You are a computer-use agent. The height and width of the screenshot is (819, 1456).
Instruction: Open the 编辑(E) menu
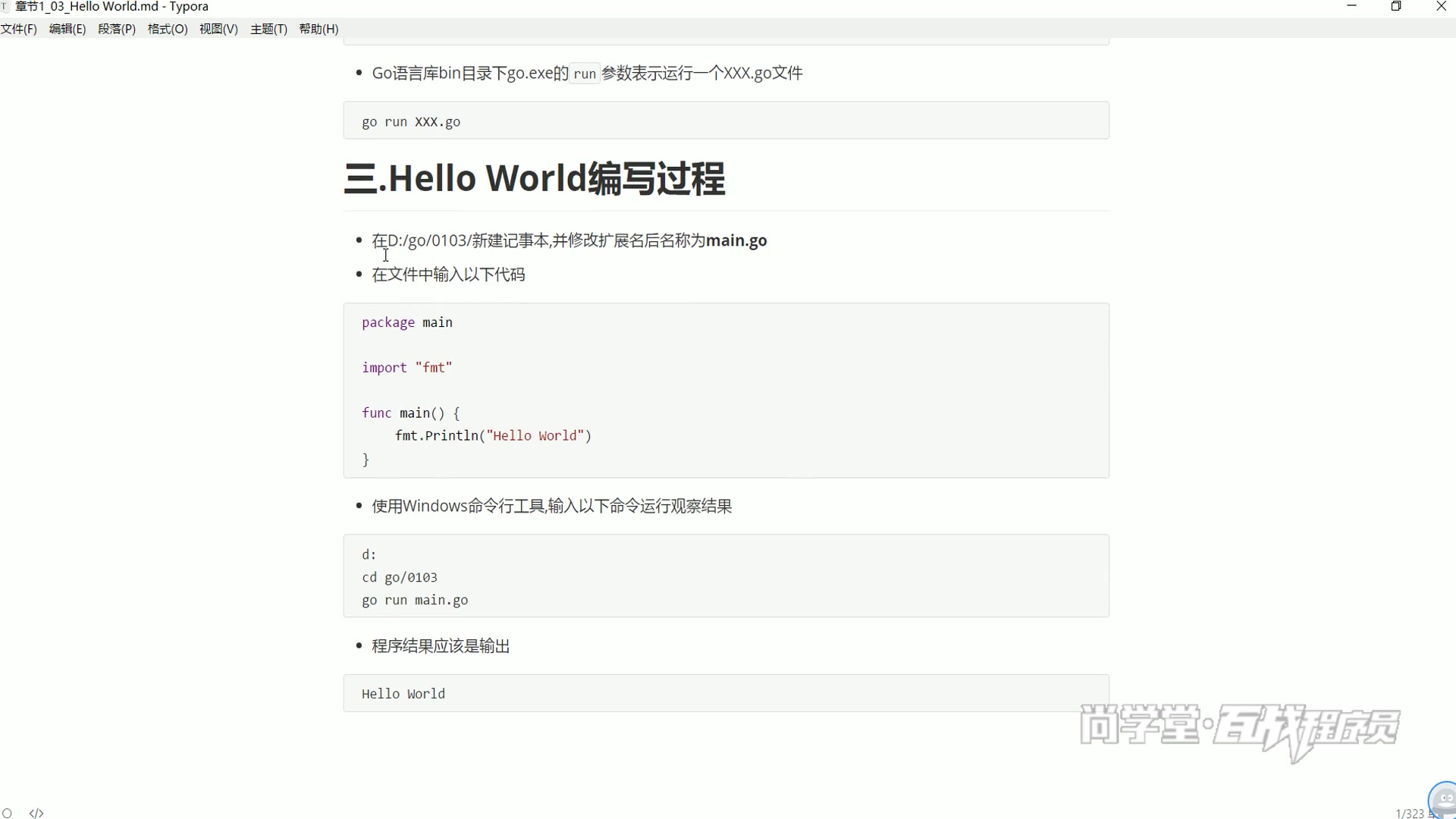pyautogui.click(x=67, y=29)
